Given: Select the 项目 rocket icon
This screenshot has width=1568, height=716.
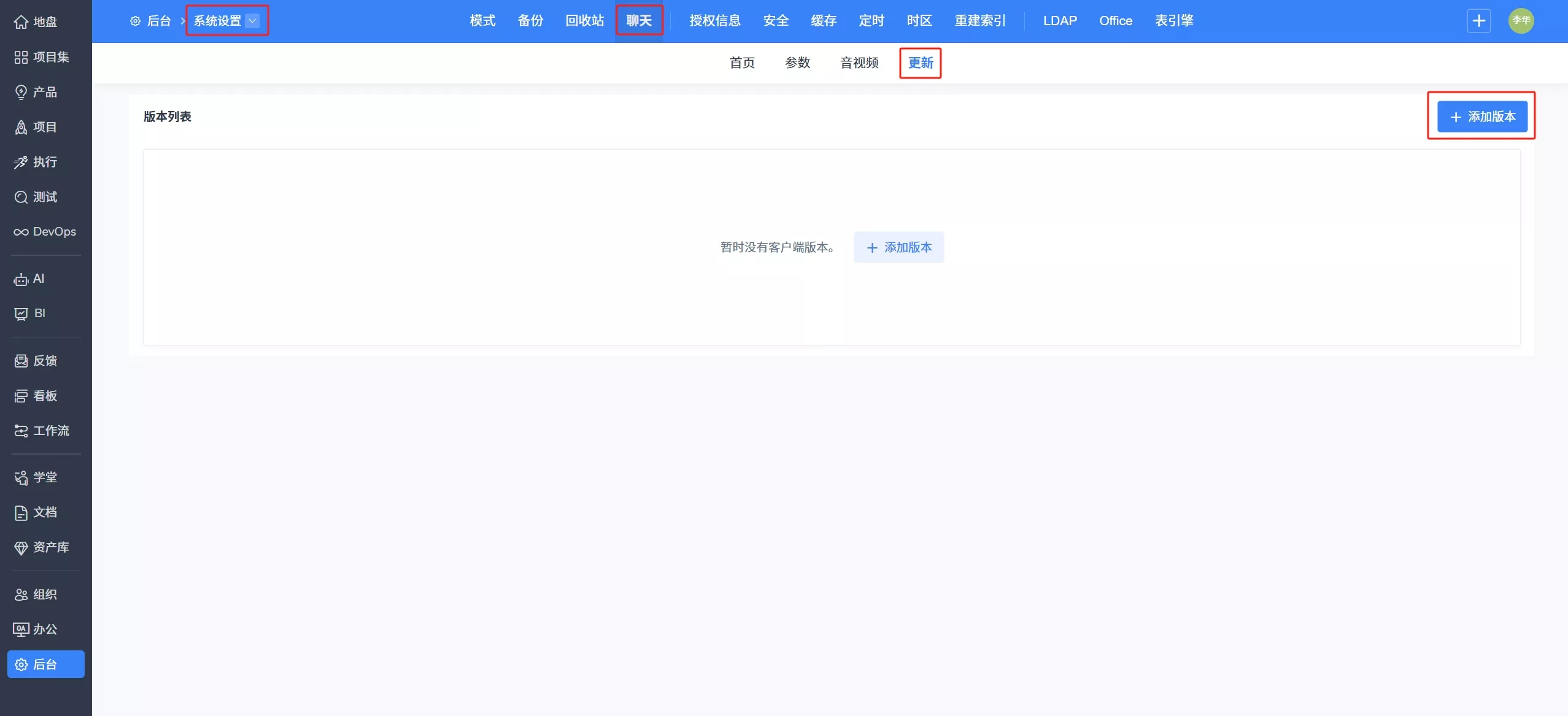Looking at the screenshot, I should [21, 127].
